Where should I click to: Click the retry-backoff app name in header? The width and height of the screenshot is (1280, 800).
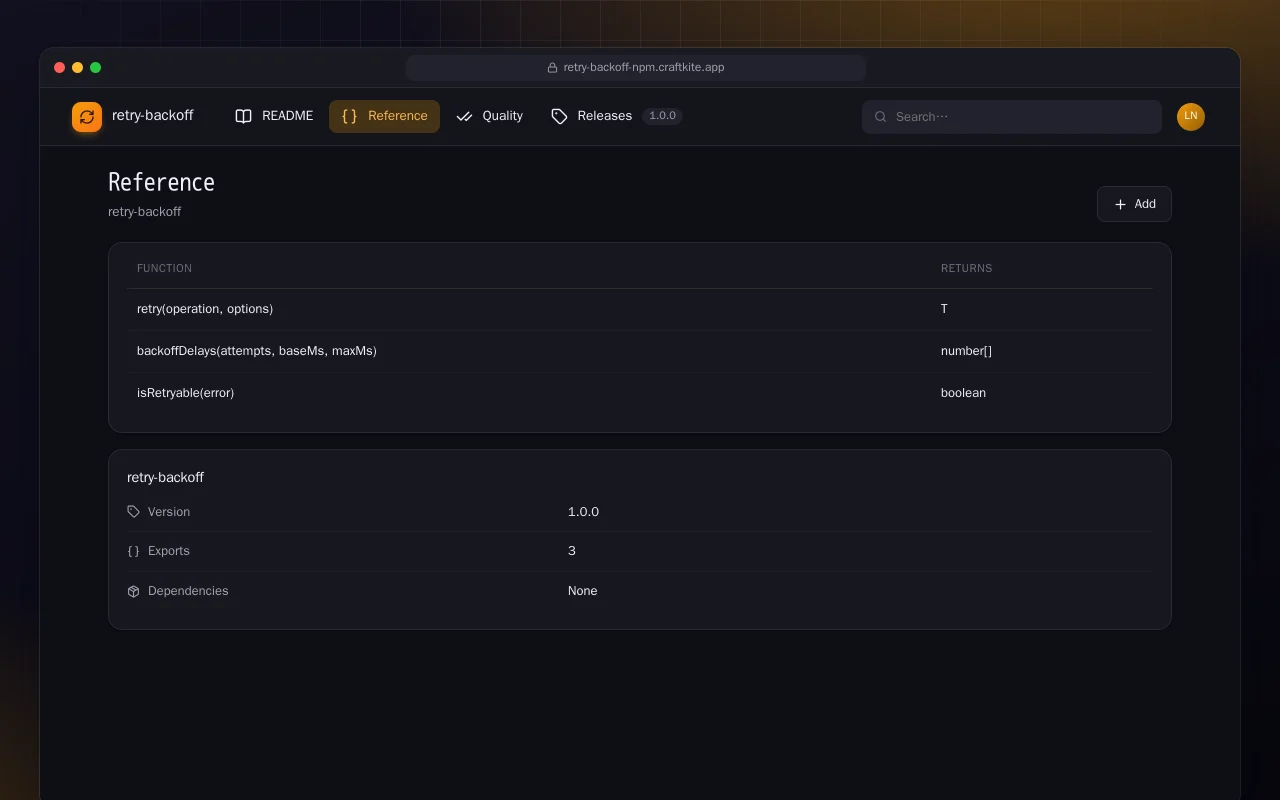point(153,116)
